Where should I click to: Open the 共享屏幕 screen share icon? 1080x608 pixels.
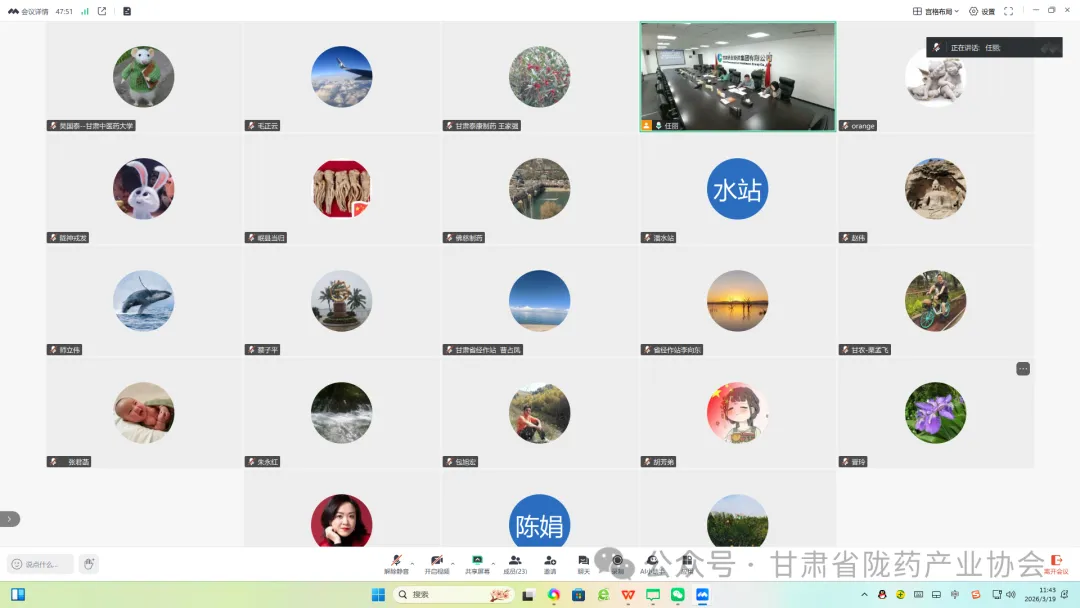click(x=477, y=564)
